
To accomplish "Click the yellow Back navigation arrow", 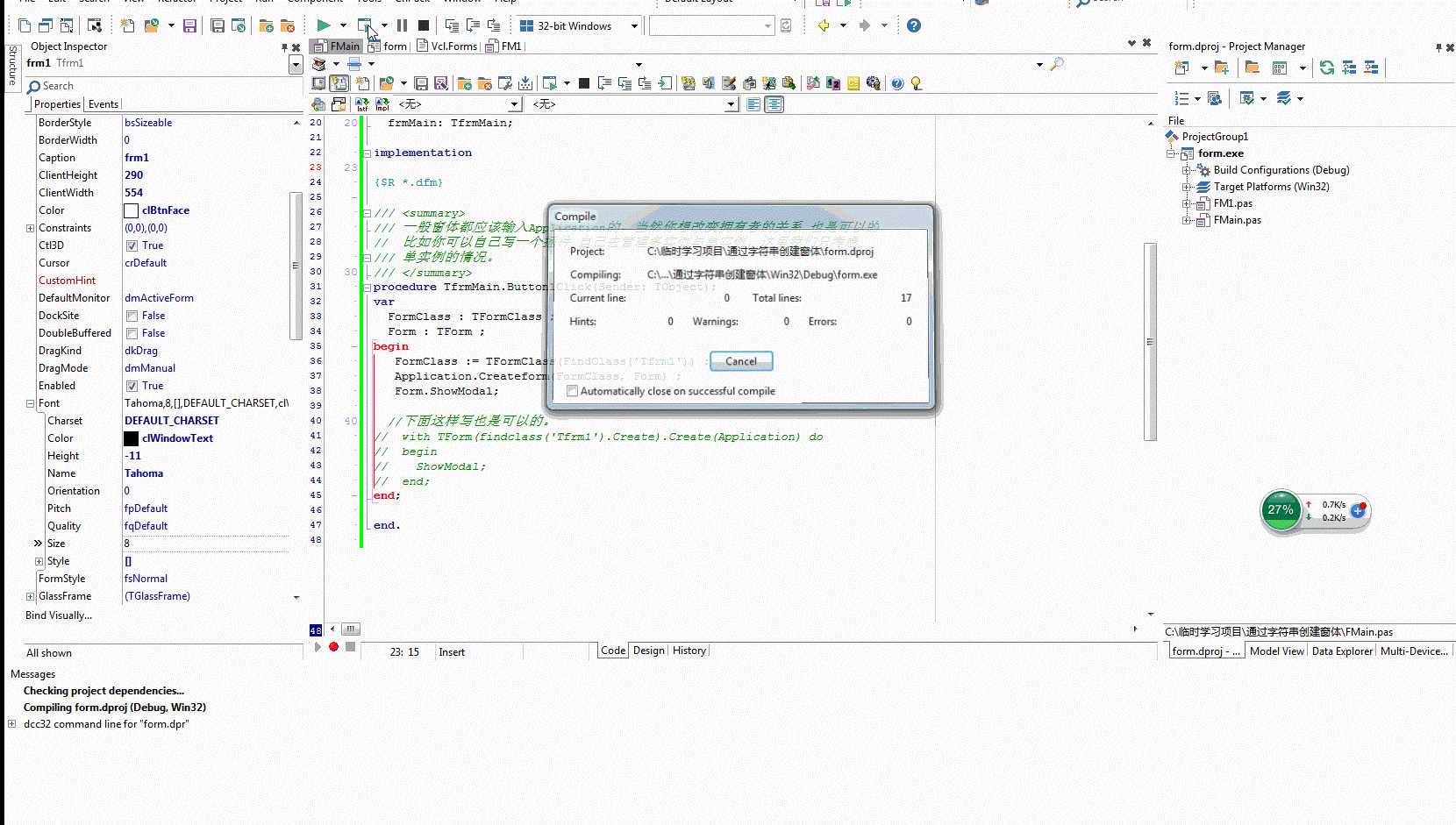I will (824, 25).
